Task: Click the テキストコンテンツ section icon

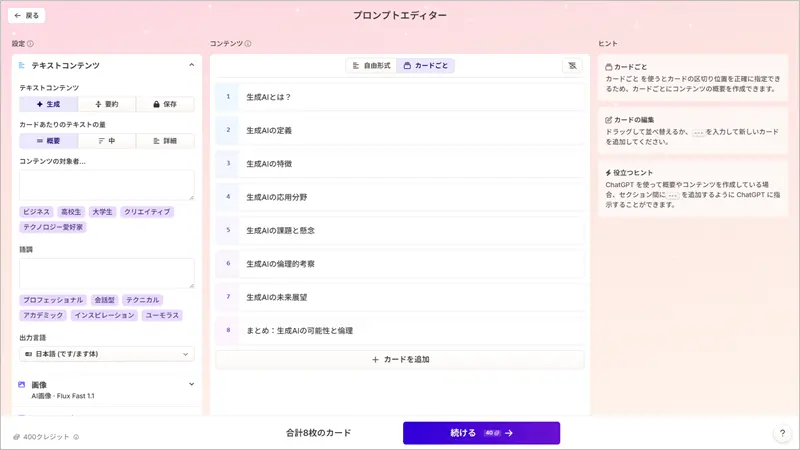Action: (21, 65)
